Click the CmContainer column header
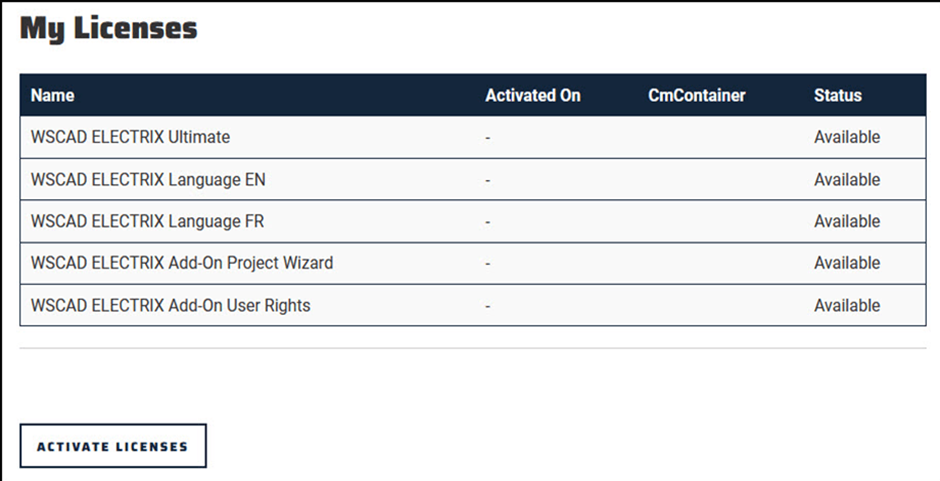This screenshot has width=940, height=481. coord(697,95)
